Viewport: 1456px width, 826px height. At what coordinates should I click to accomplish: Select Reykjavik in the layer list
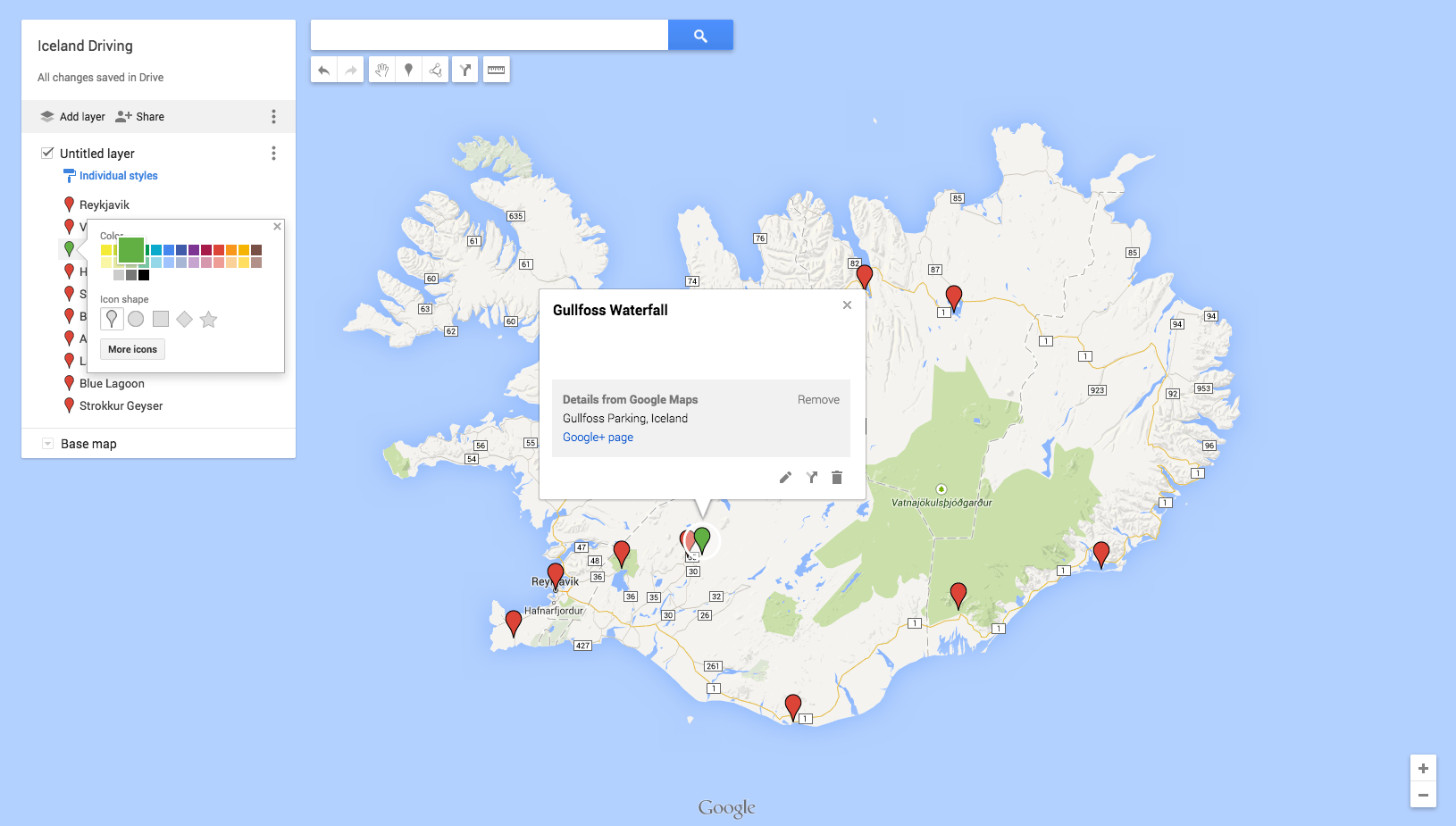(105, 204)
